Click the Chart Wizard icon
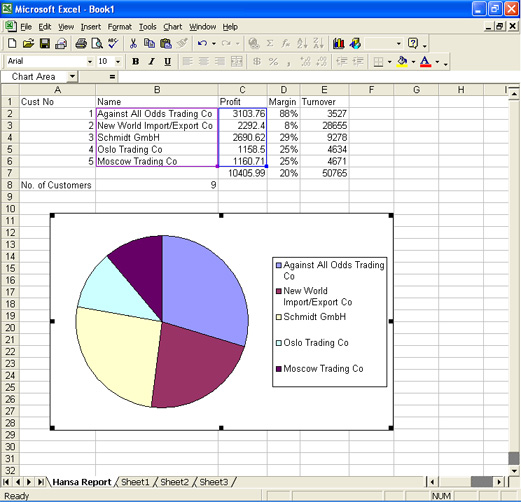The image size is (521, 502). [339, 43]
